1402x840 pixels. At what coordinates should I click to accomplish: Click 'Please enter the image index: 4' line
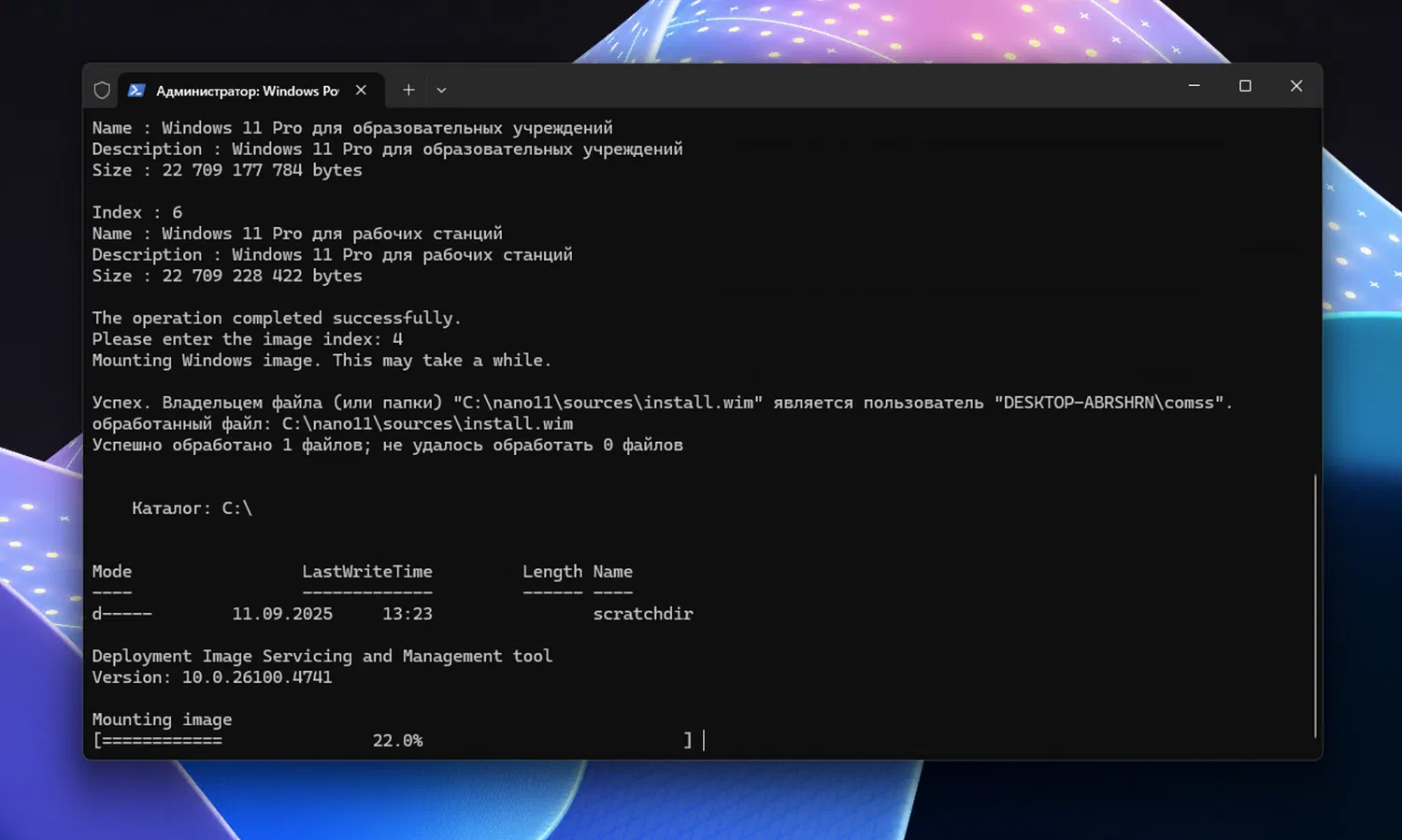click(248, 340)
